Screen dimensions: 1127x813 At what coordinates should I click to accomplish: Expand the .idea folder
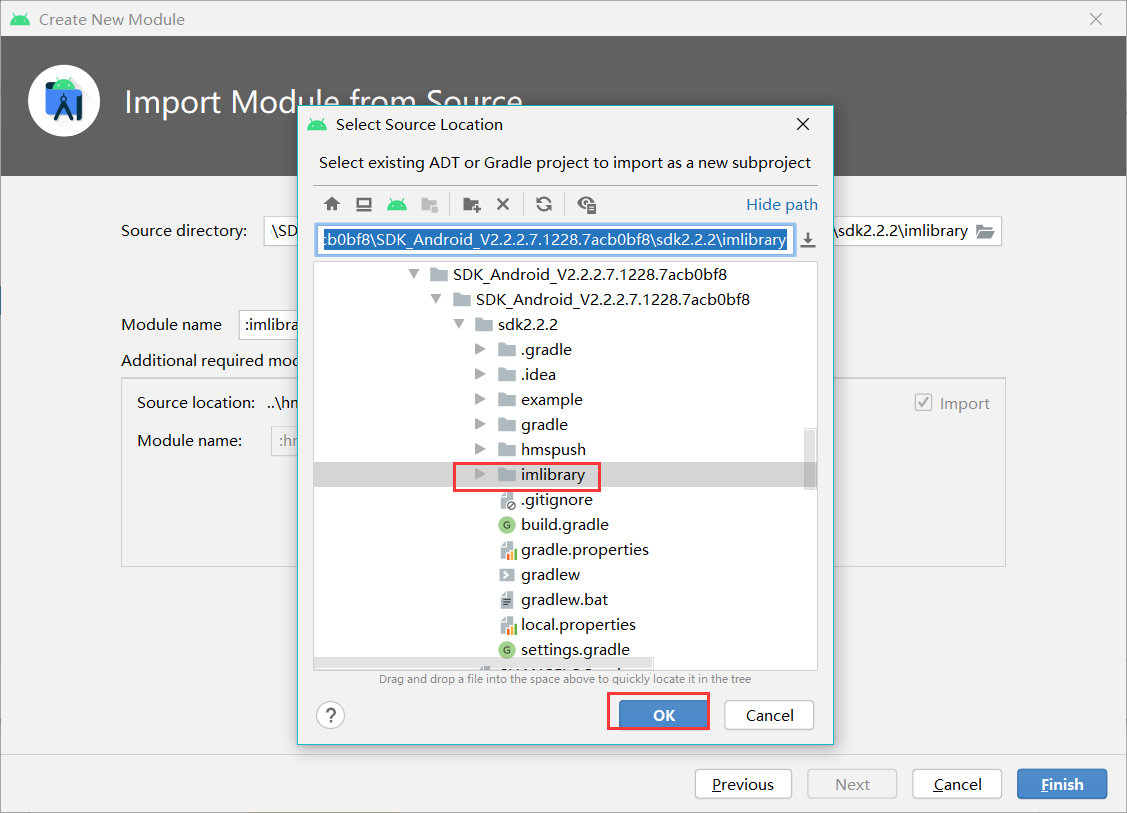480,374
